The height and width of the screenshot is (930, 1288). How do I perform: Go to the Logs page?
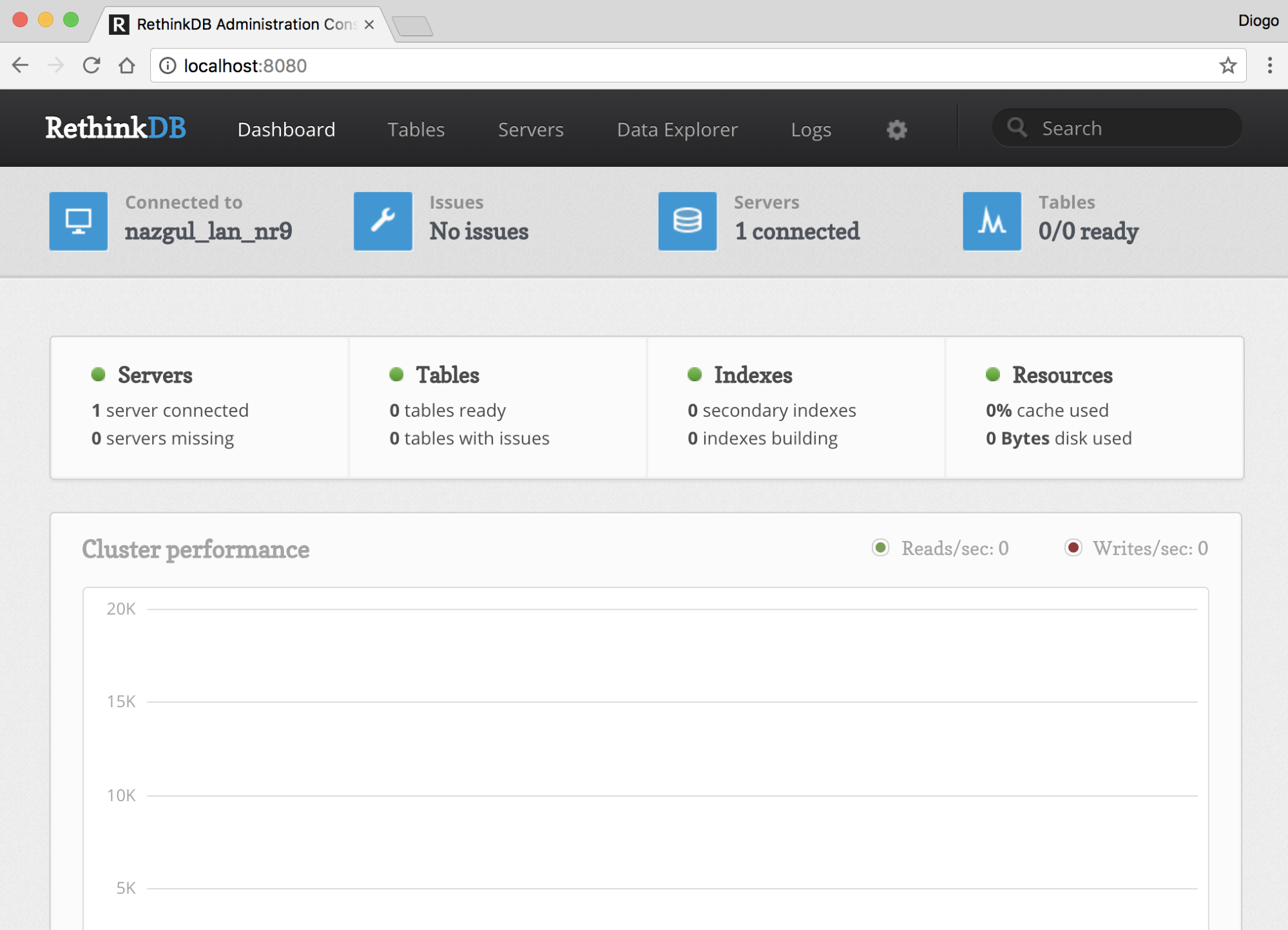(811, 129)
